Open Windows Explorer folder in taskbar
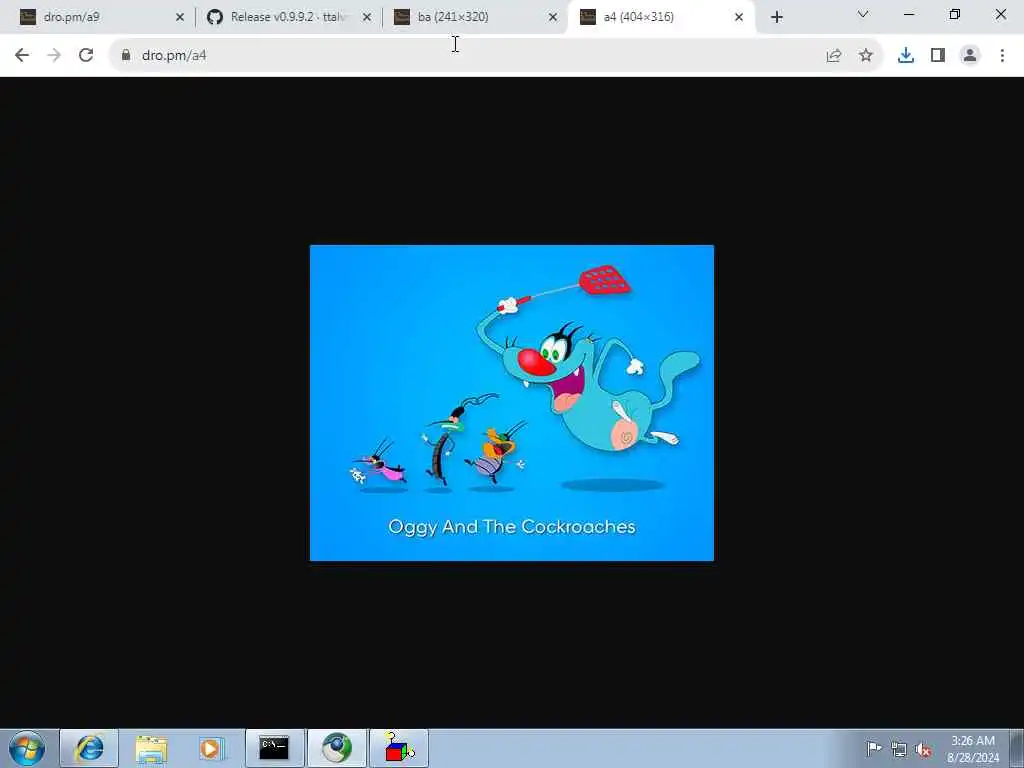Image resolution: width=1024 pixels, height=768 pixels. coord(152,748)
